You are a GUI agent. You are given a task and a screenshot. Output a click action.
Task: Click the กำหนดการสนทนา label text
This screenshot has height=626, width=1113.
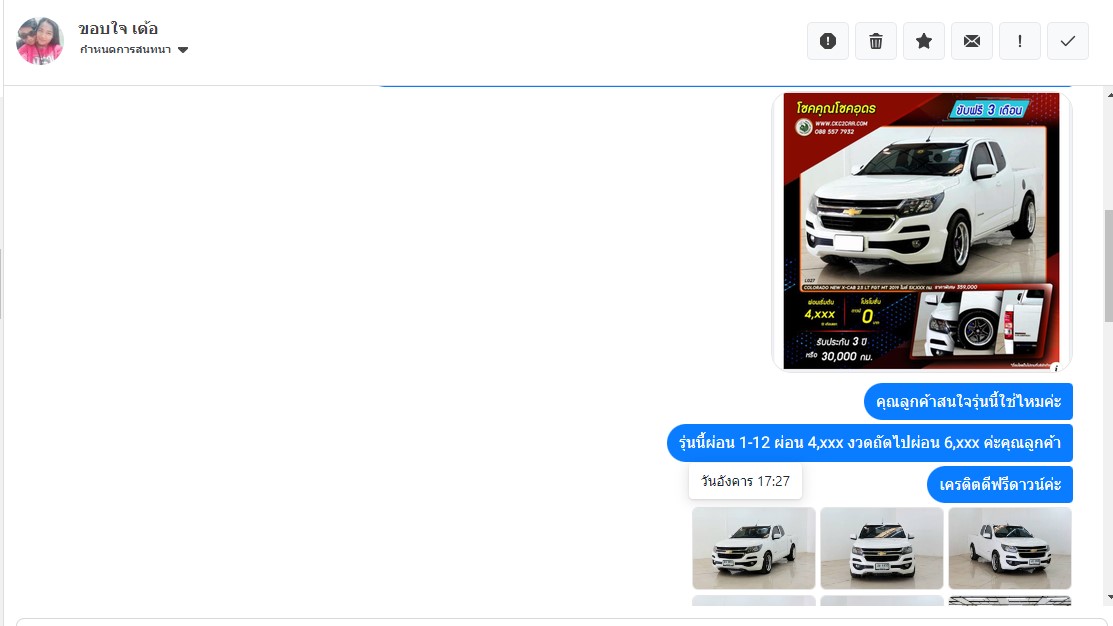[125, 50]
